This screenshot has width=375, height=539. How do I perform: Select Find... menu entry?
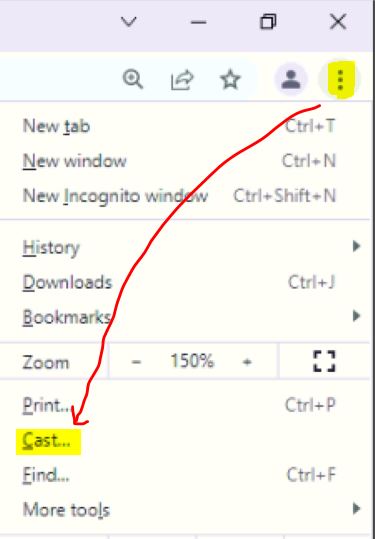185,475
